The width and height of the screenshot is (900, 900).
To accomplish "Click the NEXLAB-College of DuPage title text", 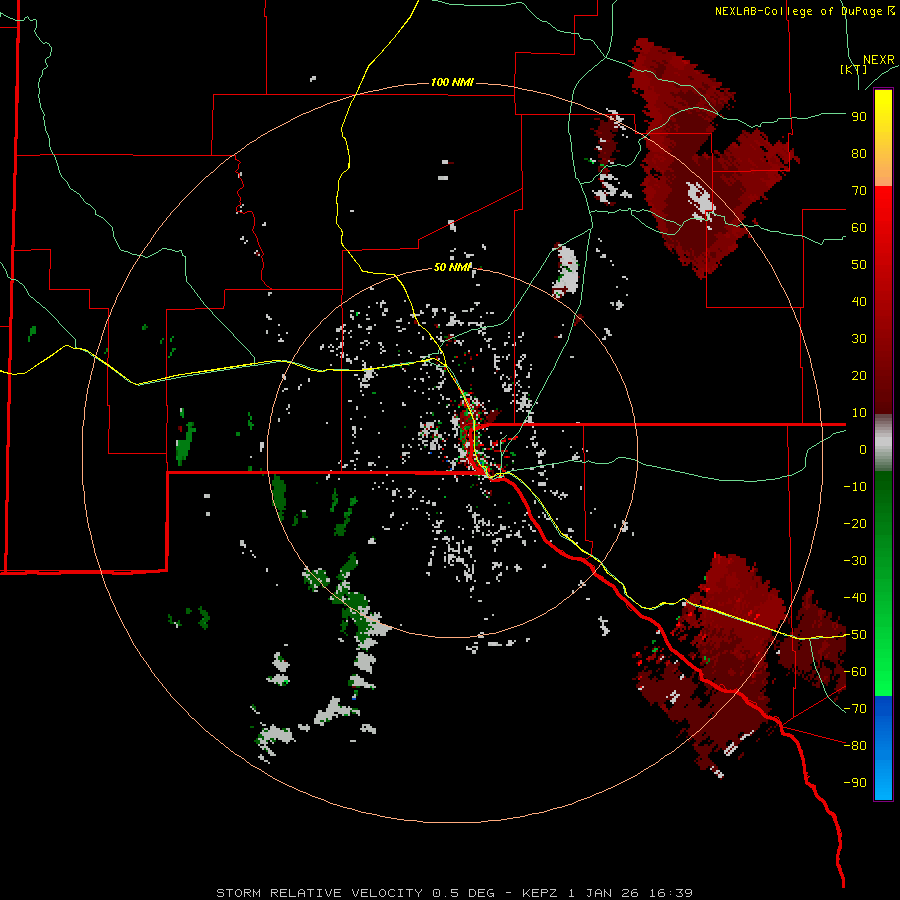I will [x=804, y=11].
